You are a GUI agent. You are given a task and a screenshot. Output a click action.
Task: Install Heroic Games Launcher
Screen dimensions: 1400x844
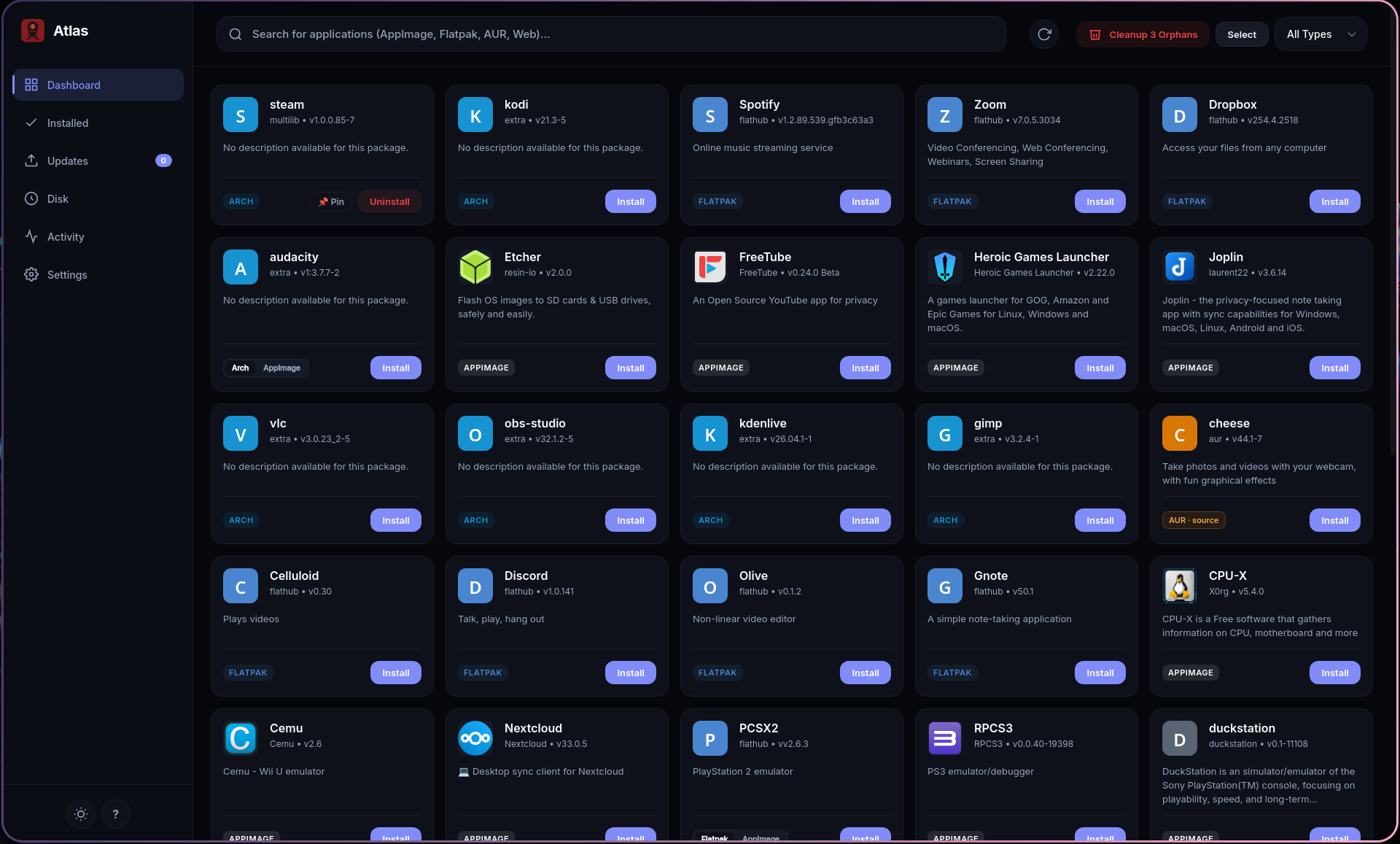[x=1100, y=368]
